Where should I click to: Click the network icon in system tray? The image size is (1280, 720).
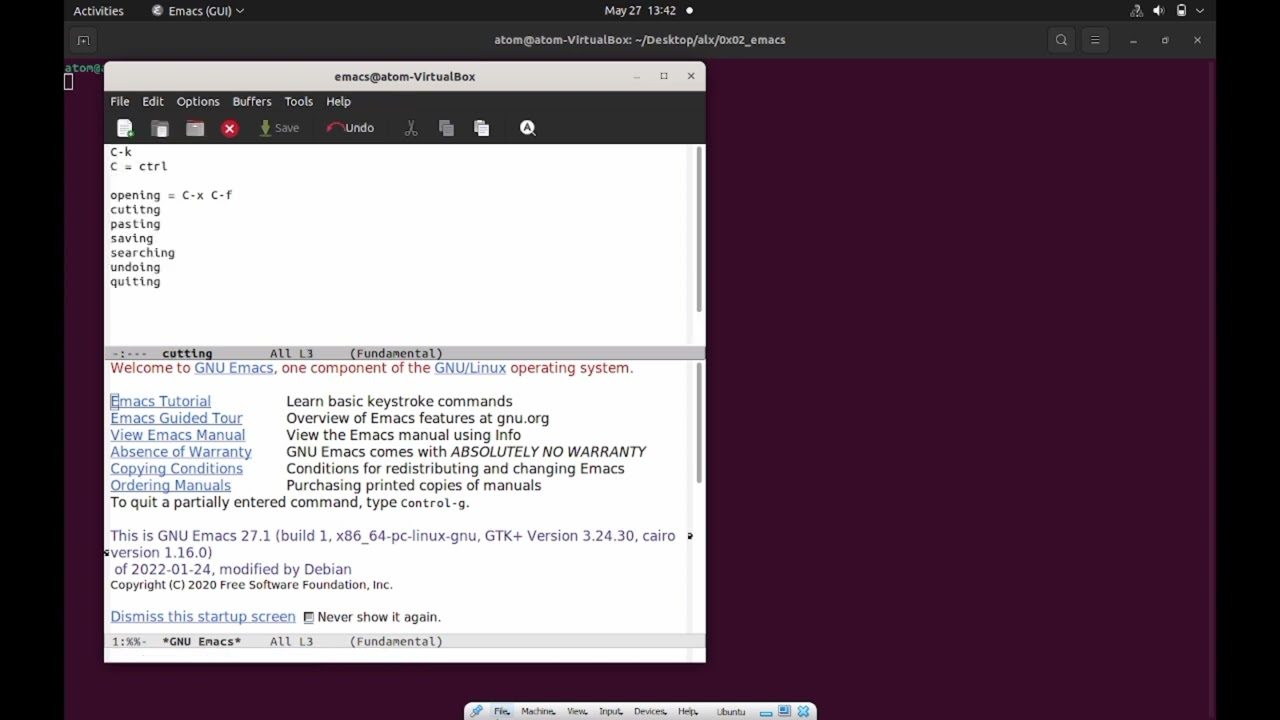pyautogui.click(x=1136, y=11)
